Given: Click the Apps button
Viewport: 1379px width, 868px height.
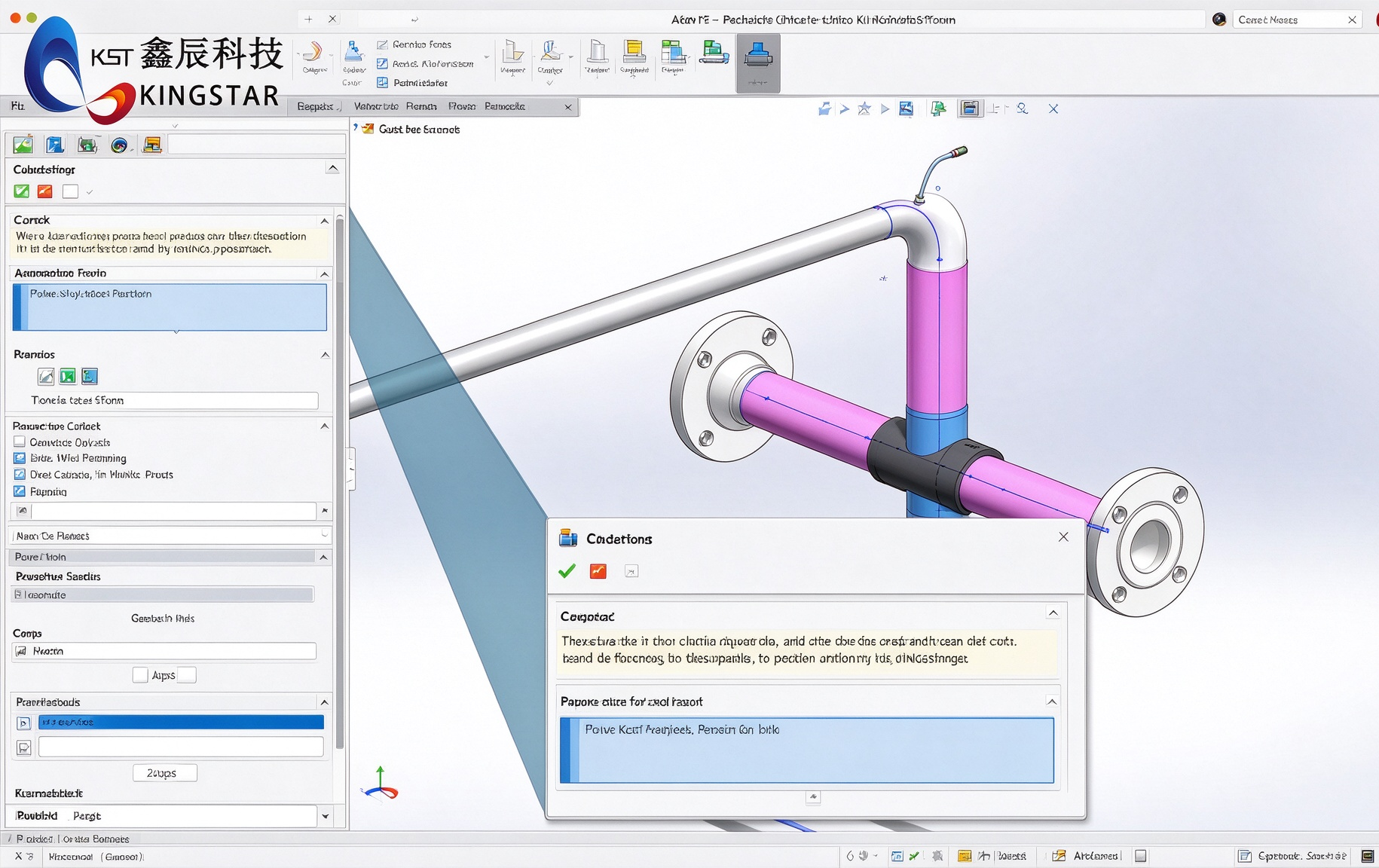Looking at the screenshot, I should (164, 675).
